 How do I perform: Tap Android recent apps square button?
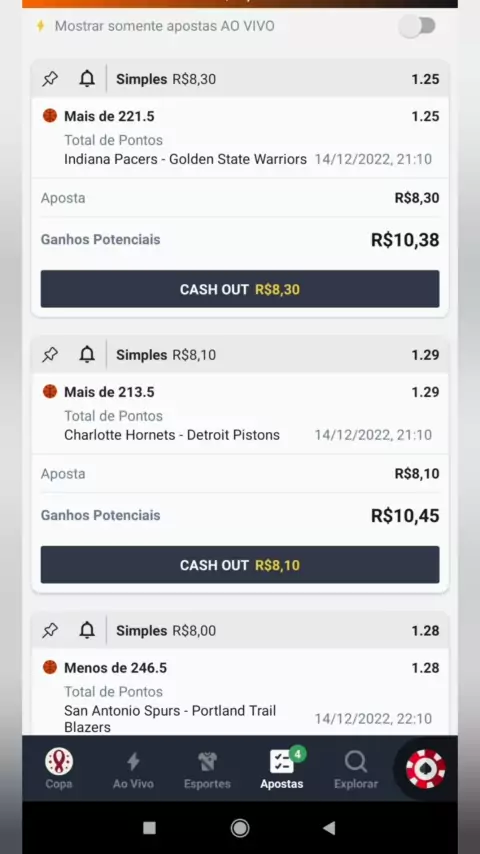(x=149, y=828)
